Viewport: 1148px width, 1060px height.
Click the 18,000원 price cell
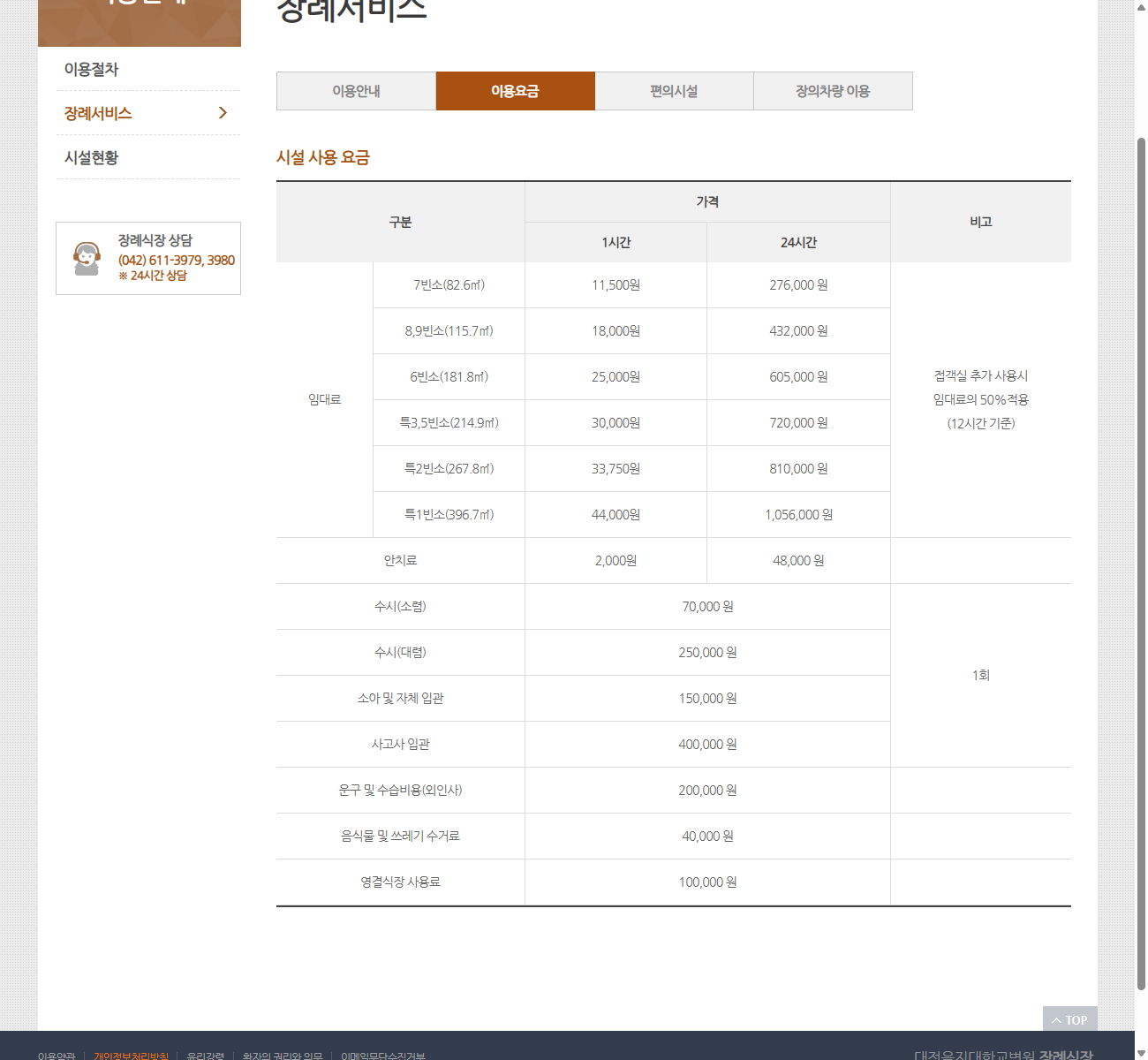tap(616, 330)
